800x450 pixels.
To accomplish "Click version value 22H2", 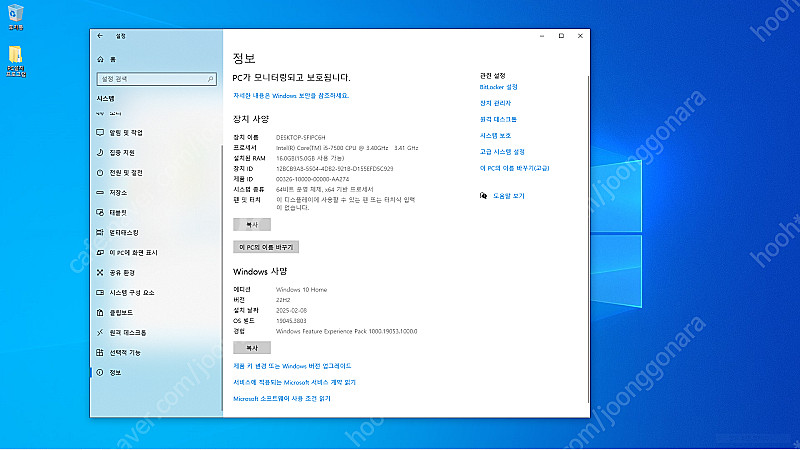I will pyautogui.click(x=283, y=300).
